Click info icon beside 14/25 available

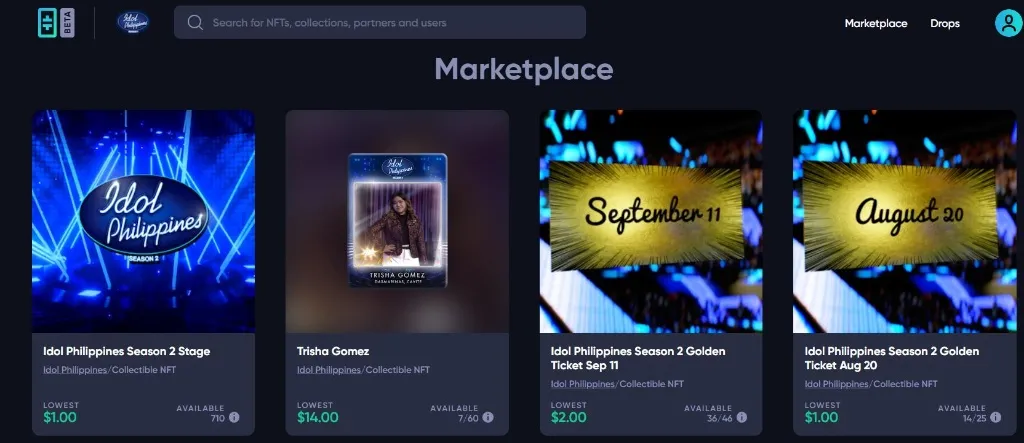click(x=995, y=417)
